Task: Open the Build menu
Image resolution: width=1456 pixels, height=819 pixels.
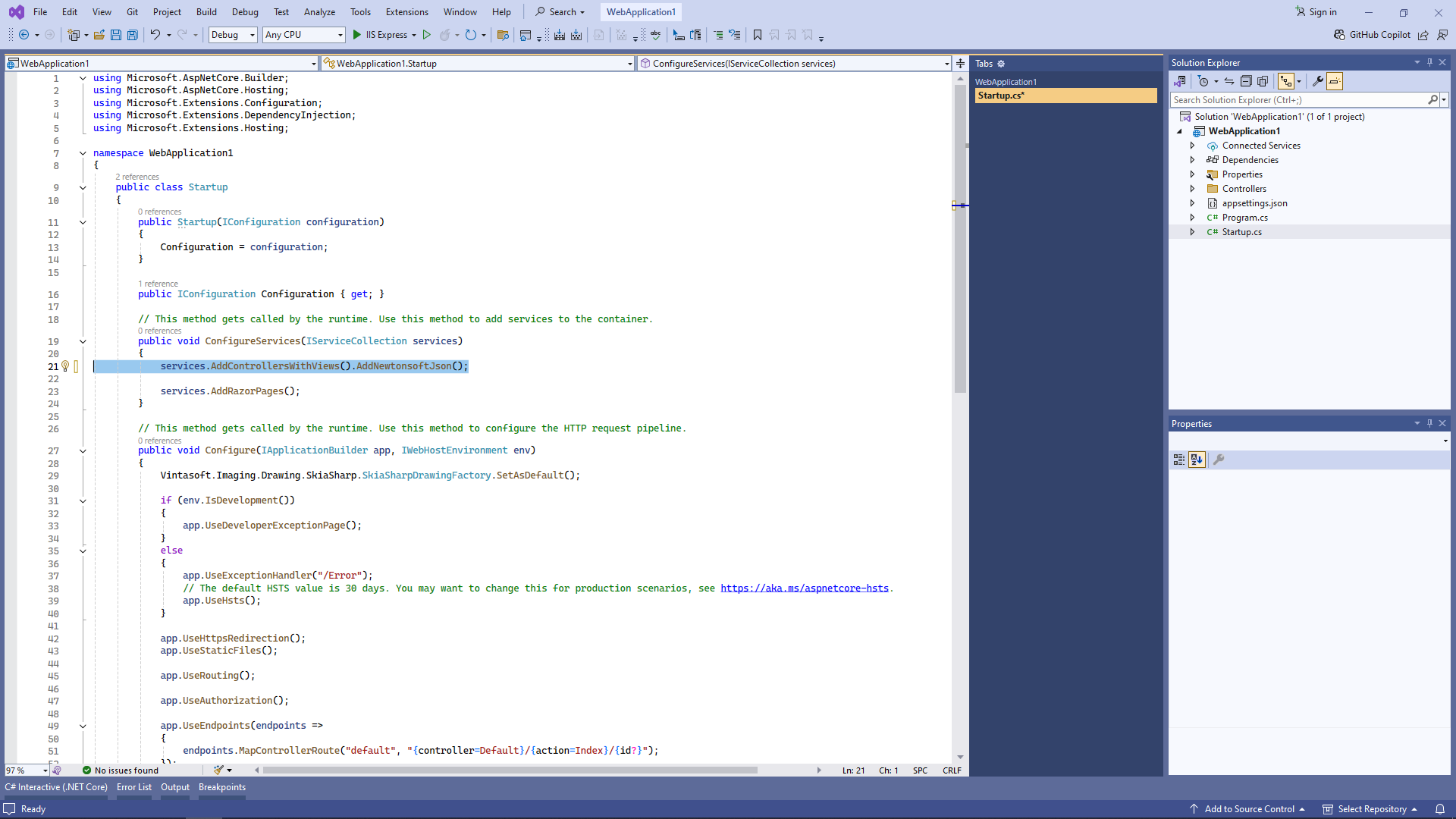Action: point(206,12)
